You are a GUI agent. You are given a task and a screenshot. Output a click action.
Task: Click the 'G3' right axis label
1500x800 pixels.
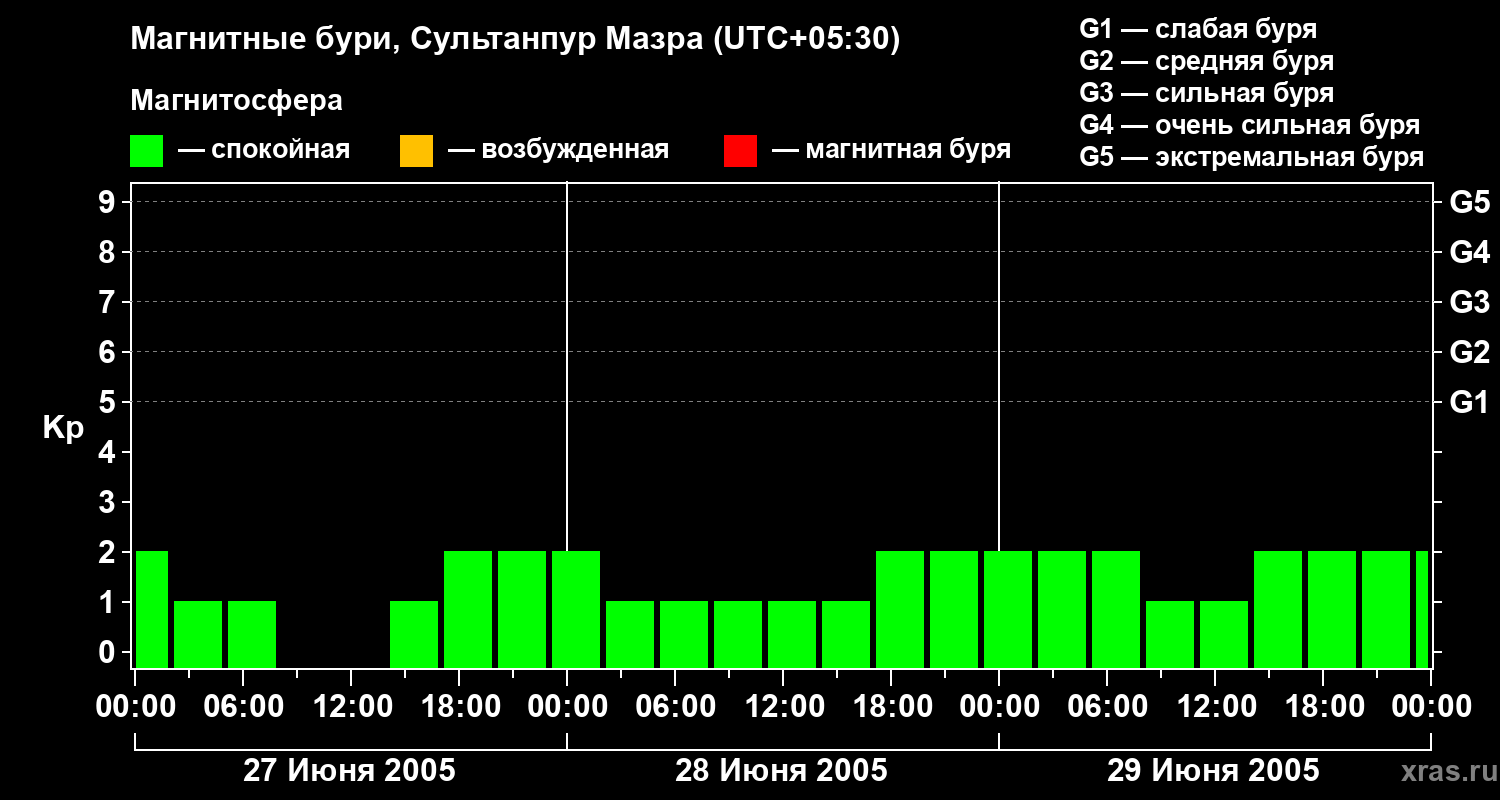click(1470, 302)
